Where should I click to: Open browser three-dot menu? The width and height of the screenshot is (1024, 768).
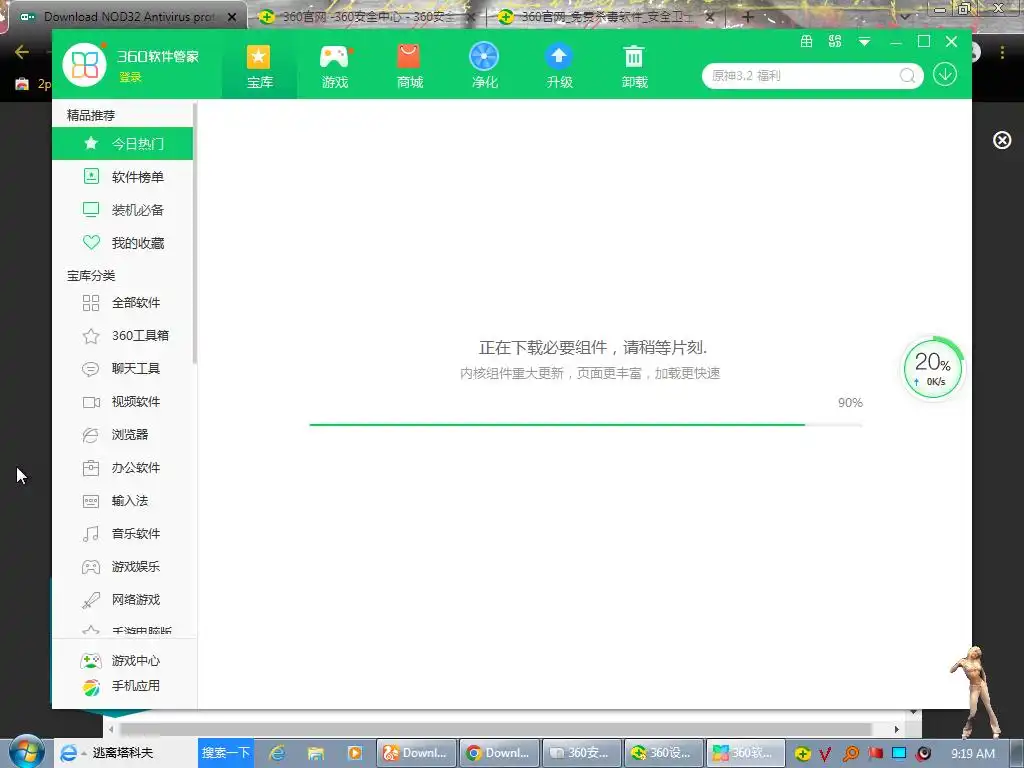[x=1002, y=52]
